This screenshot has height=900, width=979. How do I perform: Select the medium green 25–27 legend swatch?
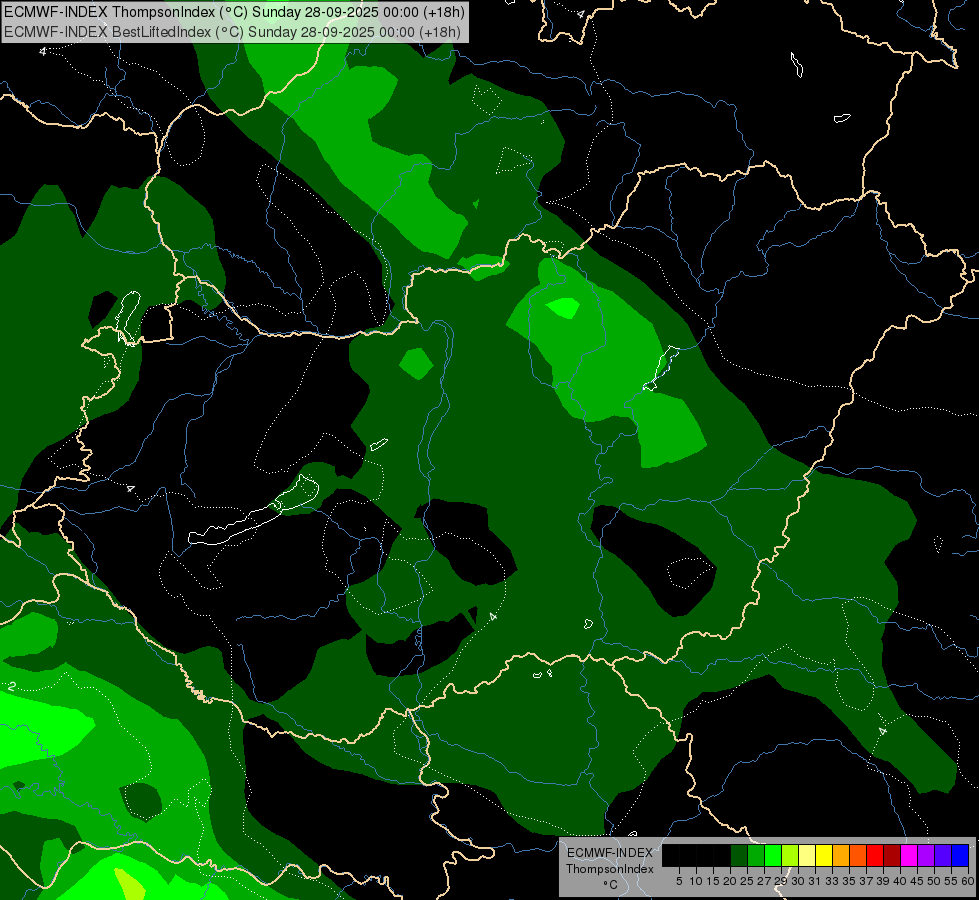(756, 855)
